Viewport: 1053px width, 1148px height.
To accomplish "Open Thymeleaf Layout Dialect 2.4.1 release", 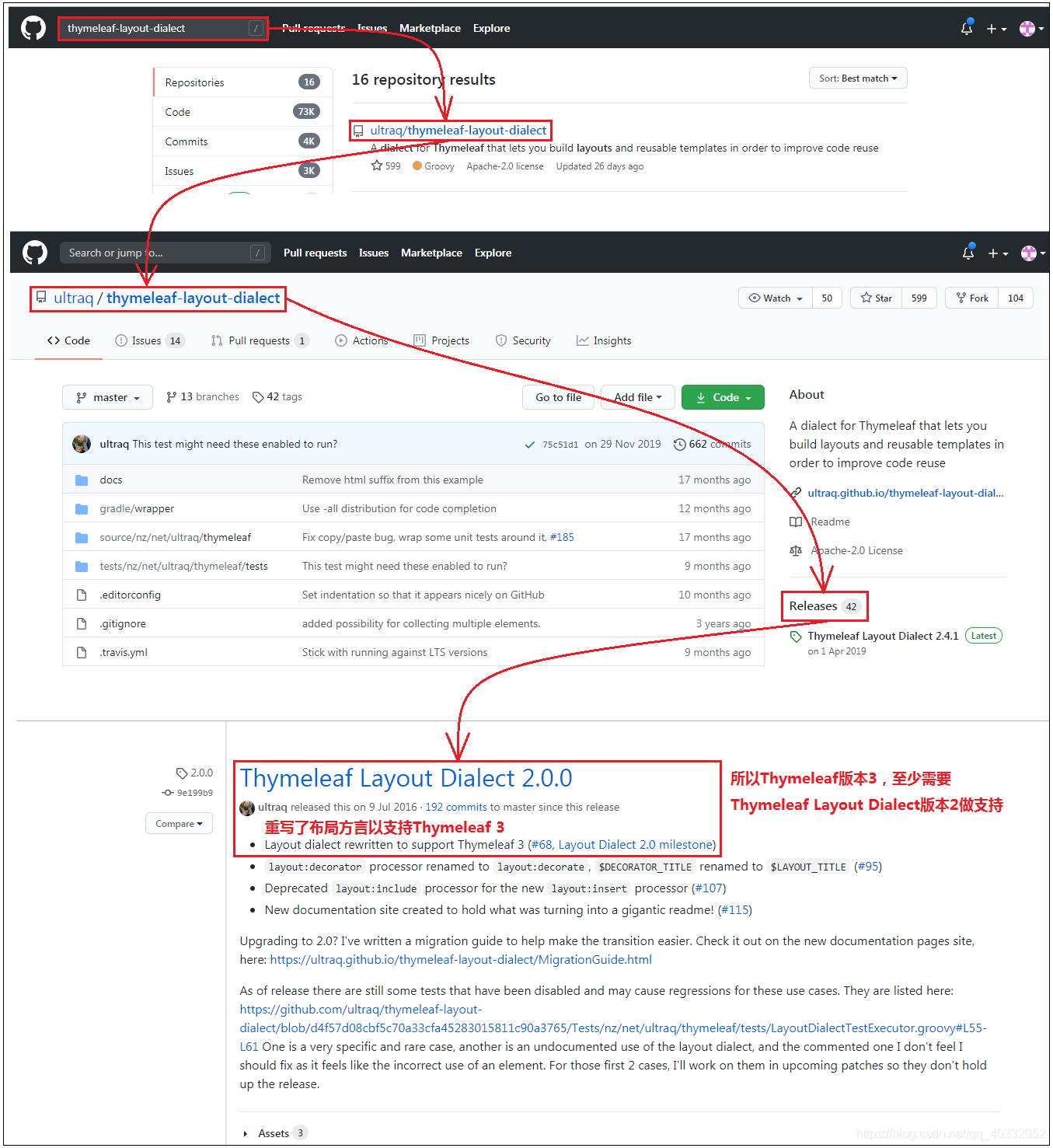I will tap(883, 637).
